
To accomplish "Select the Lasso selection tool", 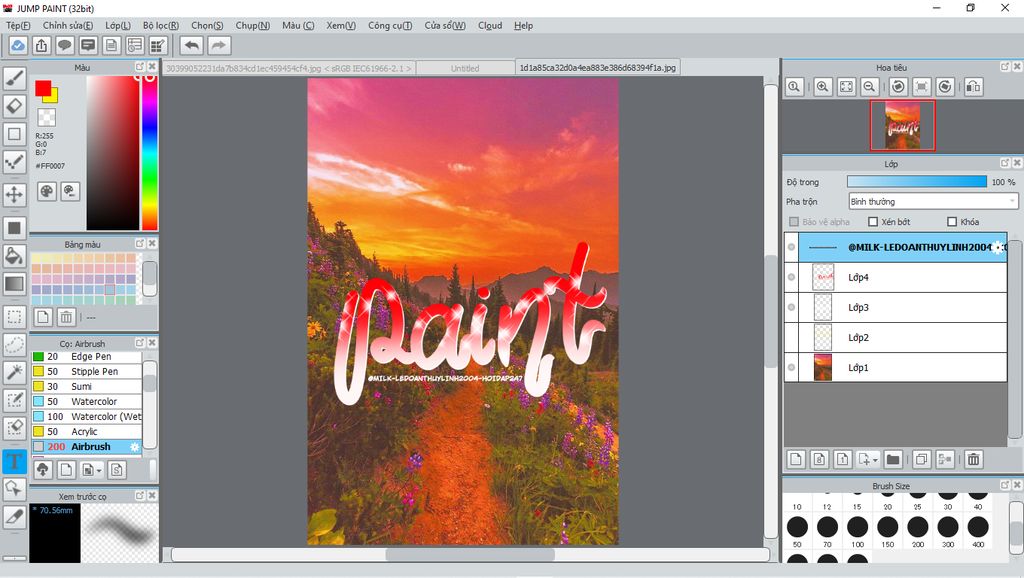I will [x=14, y=344].
